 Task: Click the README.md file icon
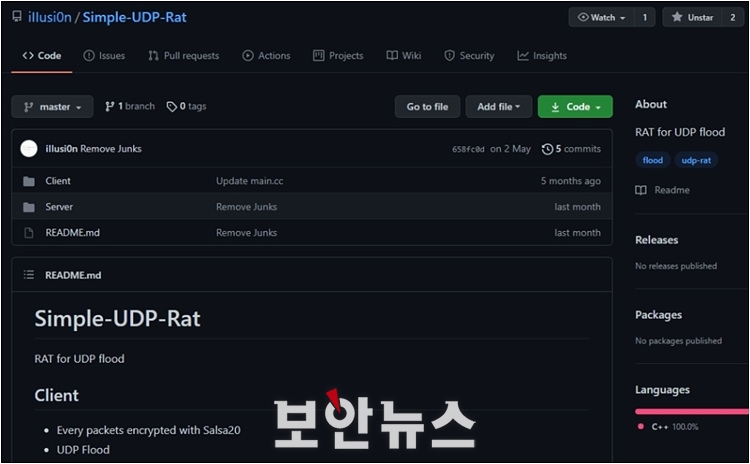(29, 233)
